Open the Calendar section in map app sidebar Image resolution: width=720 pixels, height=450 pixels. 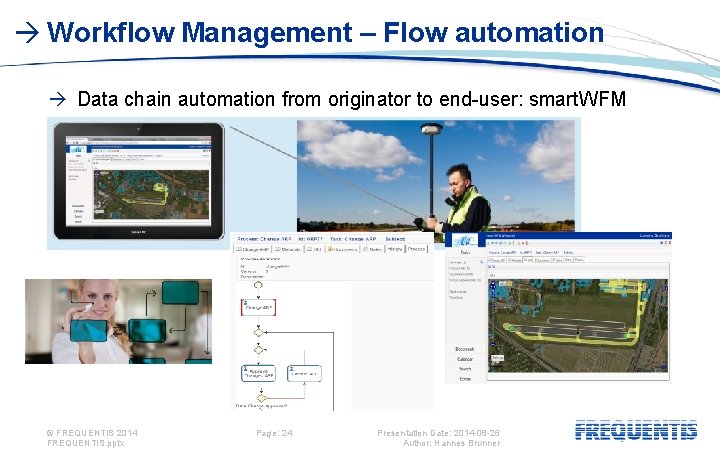tap(465, 359)
